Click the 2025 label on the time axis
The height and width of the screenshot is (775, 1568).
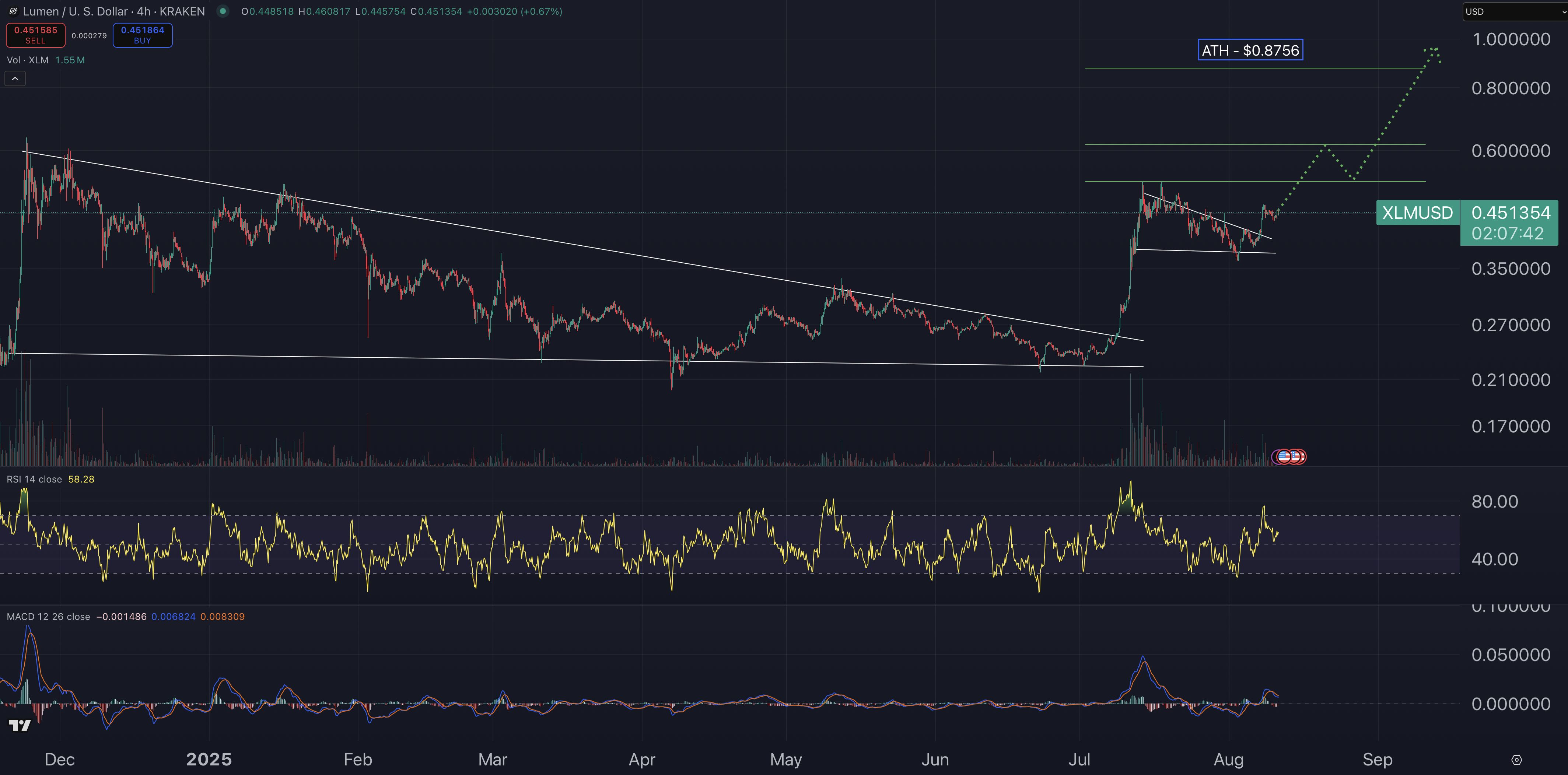pyautogui.click(x=209, y=759)
